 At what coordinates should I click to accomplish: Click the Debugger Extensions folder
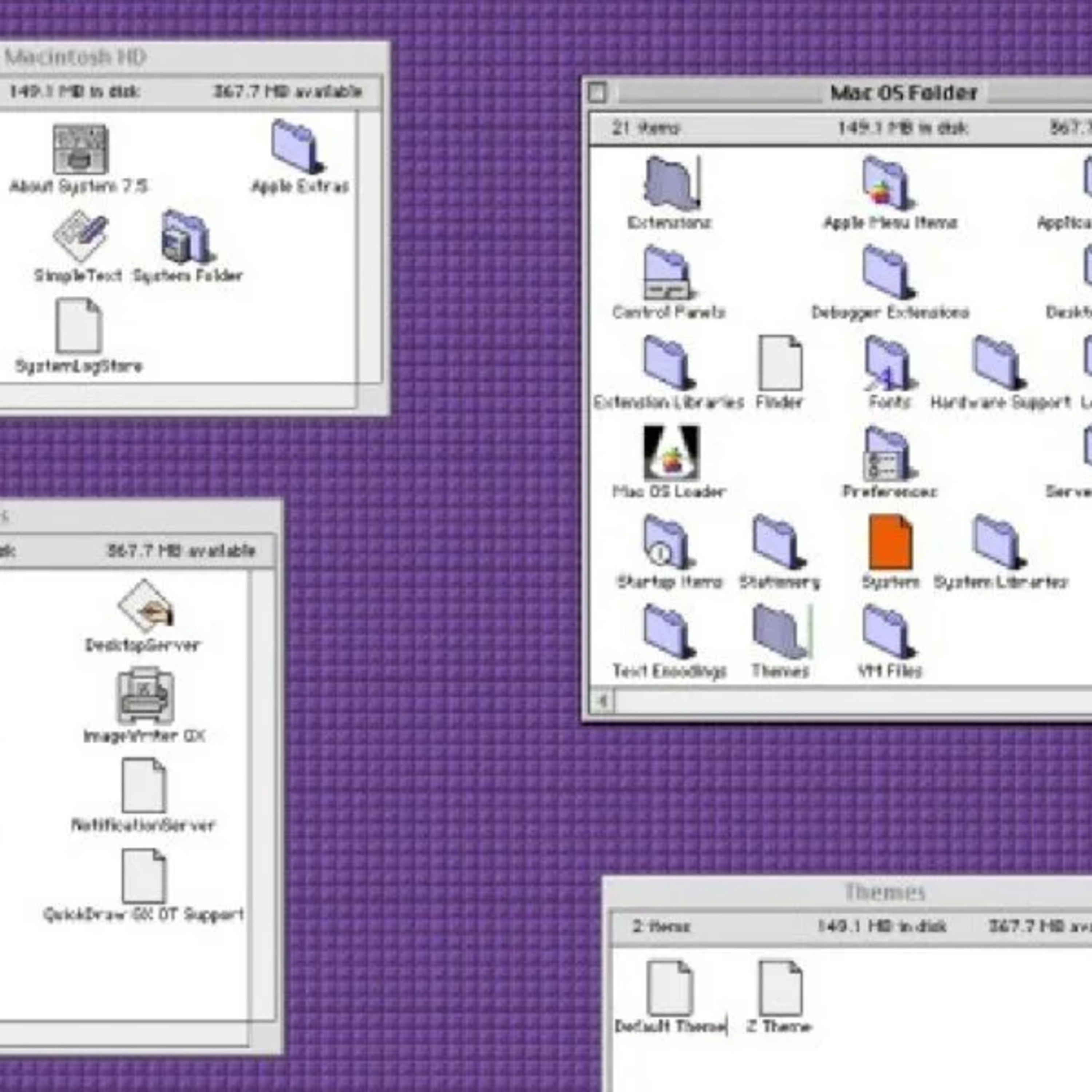889,272
